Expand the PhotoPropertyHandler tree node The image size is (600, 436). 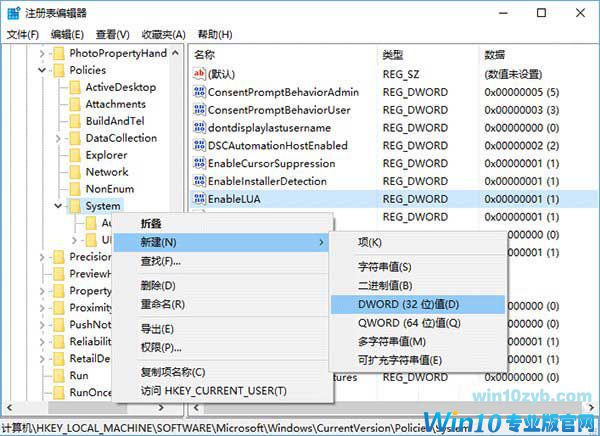pyautogui.click(x=42, y=53)
